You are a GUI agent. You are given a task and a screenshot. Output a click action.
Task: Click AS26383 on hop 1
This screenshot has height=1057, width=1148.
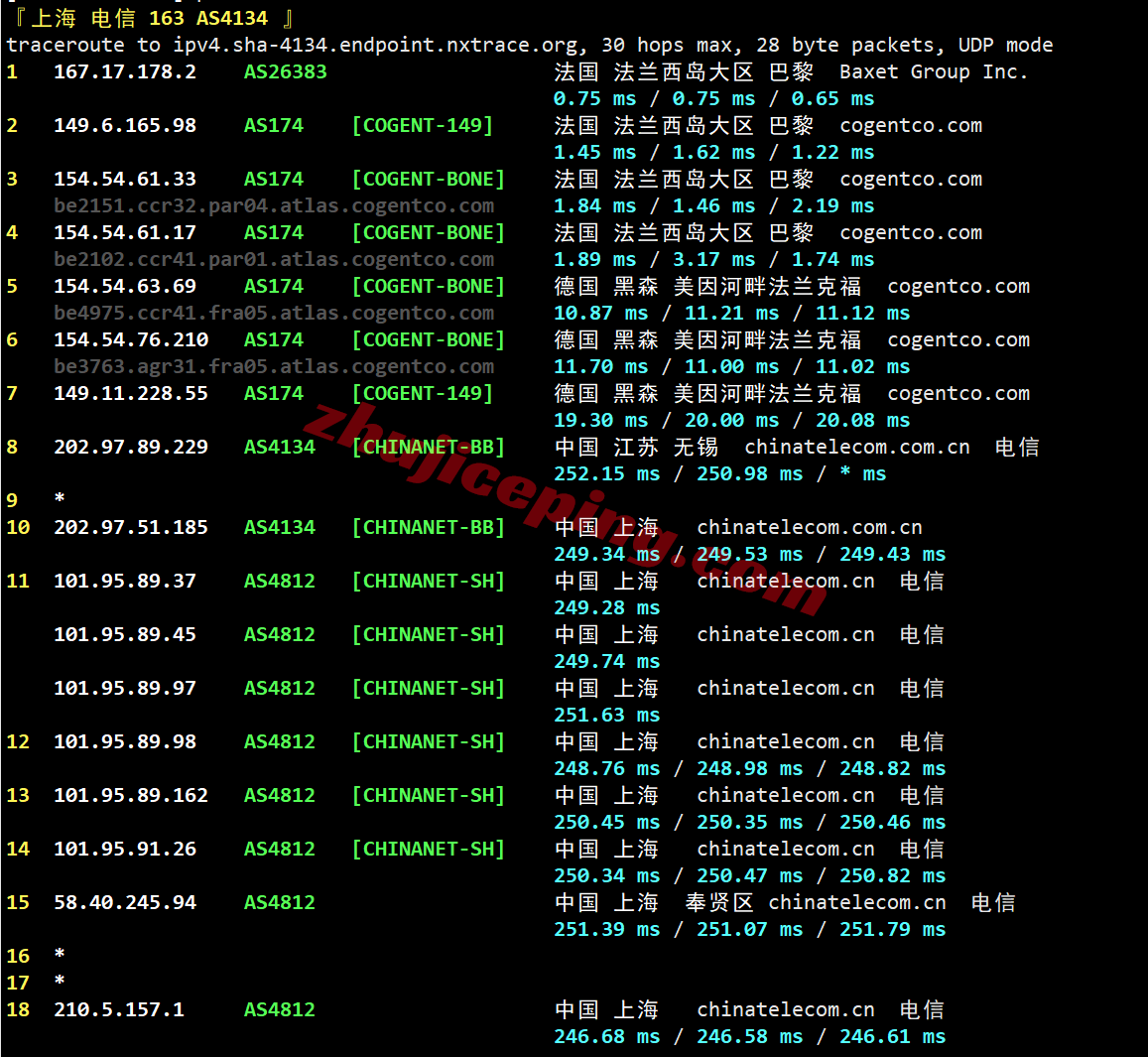(286, 71)
